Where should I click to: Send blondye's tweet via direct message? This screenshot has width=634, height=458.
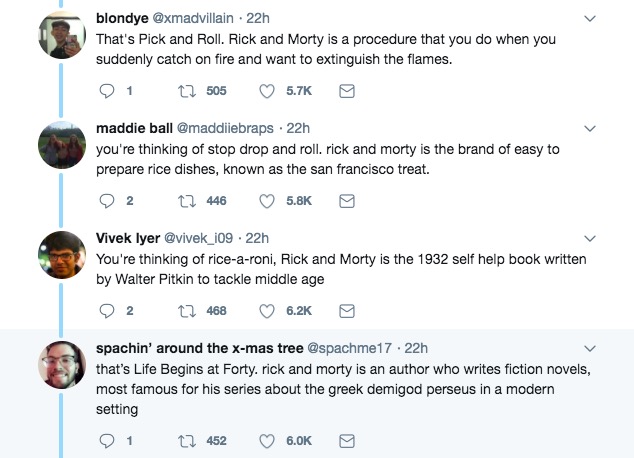(347, 91)
